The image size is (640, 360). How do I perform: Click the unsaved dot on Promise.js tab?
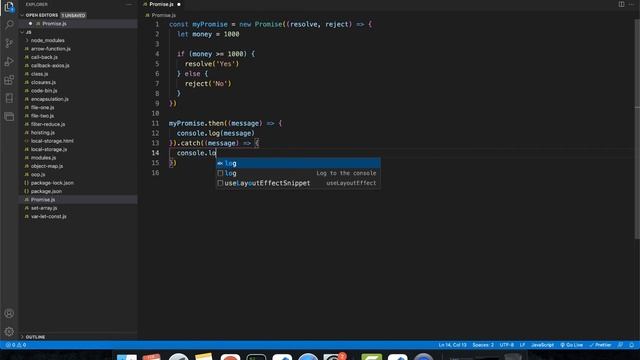point(179,4)
